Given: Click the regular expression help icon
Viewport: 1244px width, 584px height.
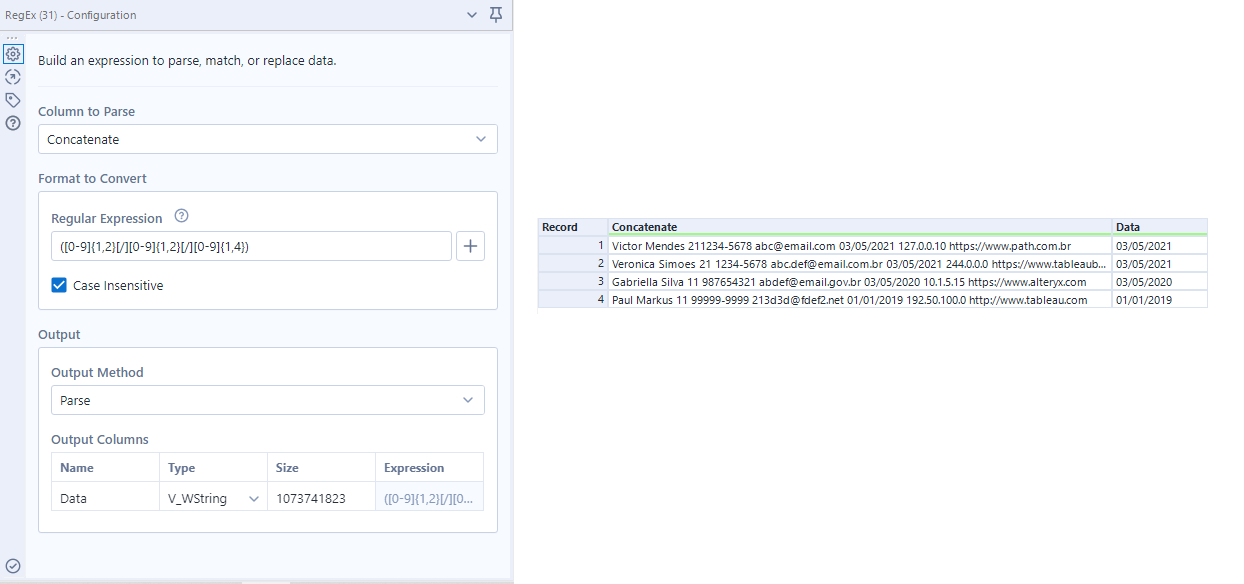Looking at the screenshot, I should pos(181,216).
